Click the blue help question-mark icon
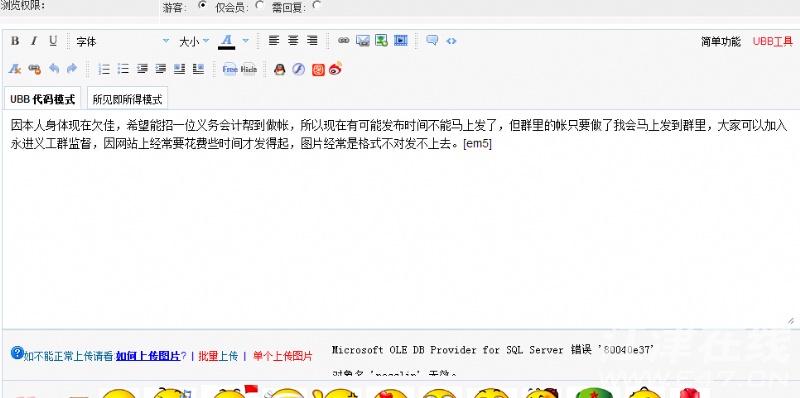Image resolution: width=800 pixels, height=398 pixels. [x=17, y=352]
